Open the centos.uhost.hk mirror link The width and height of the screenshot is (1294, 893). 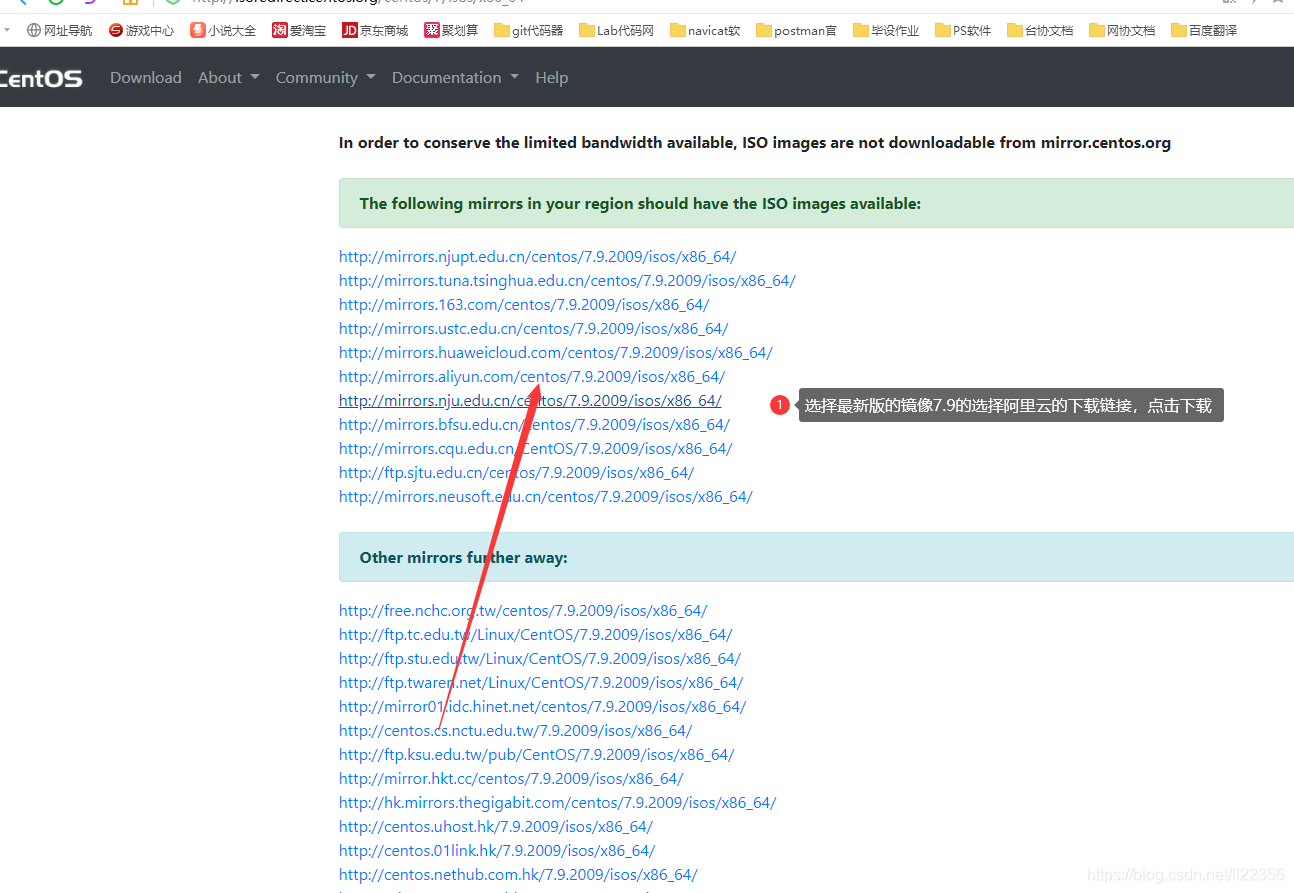tap(495, 827)
